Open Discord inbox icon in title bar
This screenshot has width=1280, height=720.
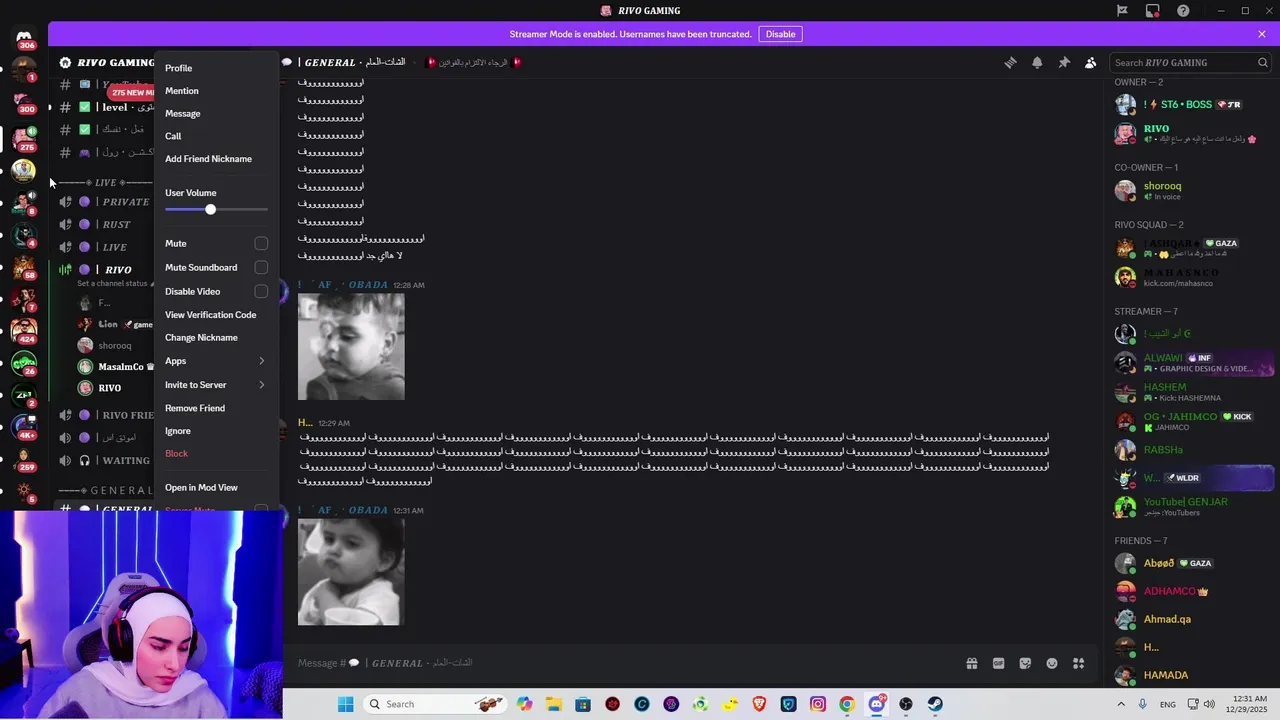point(1153,11)
